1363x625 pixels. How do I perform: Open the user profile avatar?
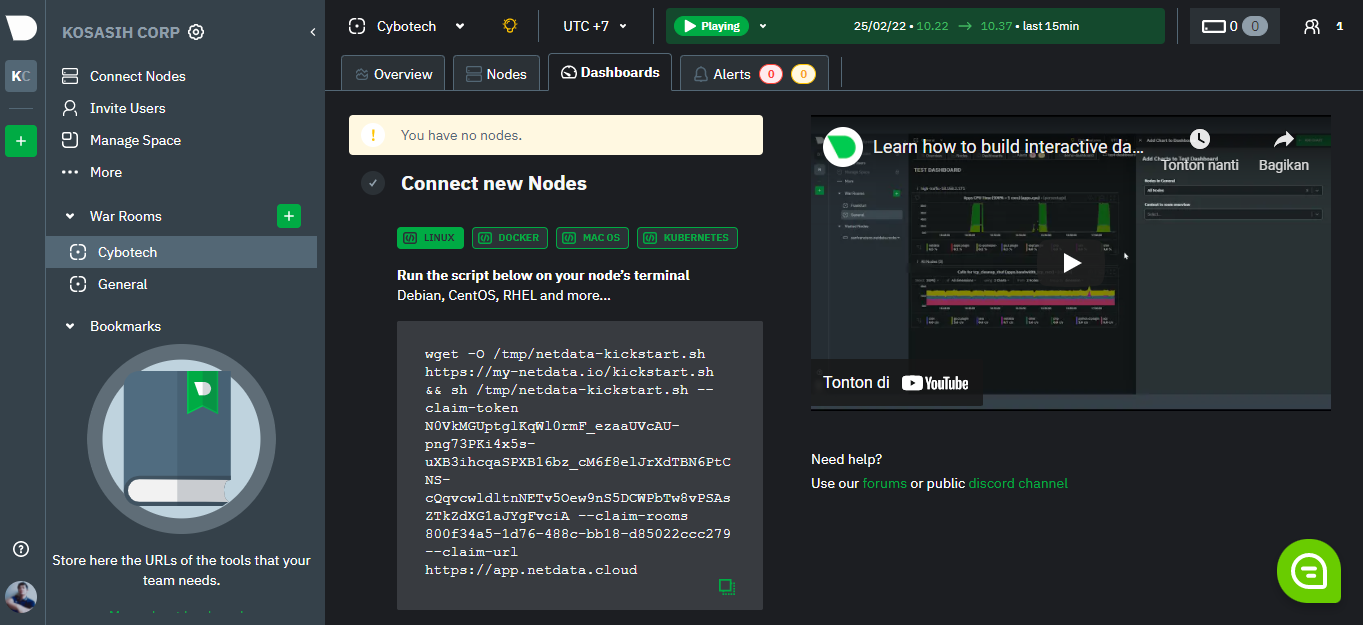(21, 597)
